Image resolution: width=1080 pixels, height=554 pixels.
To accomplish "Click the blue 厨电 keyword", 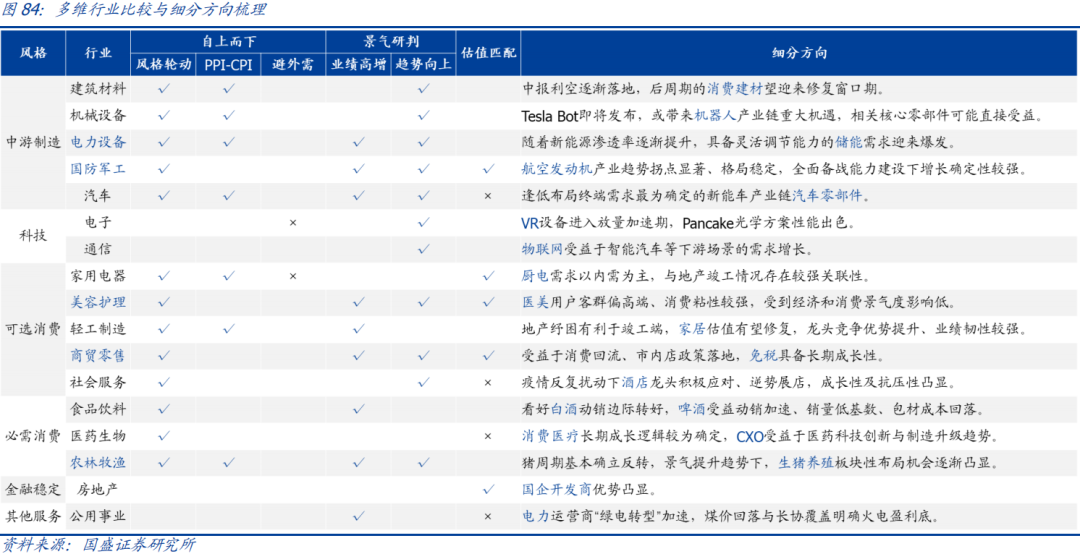I will click(537, 276).
